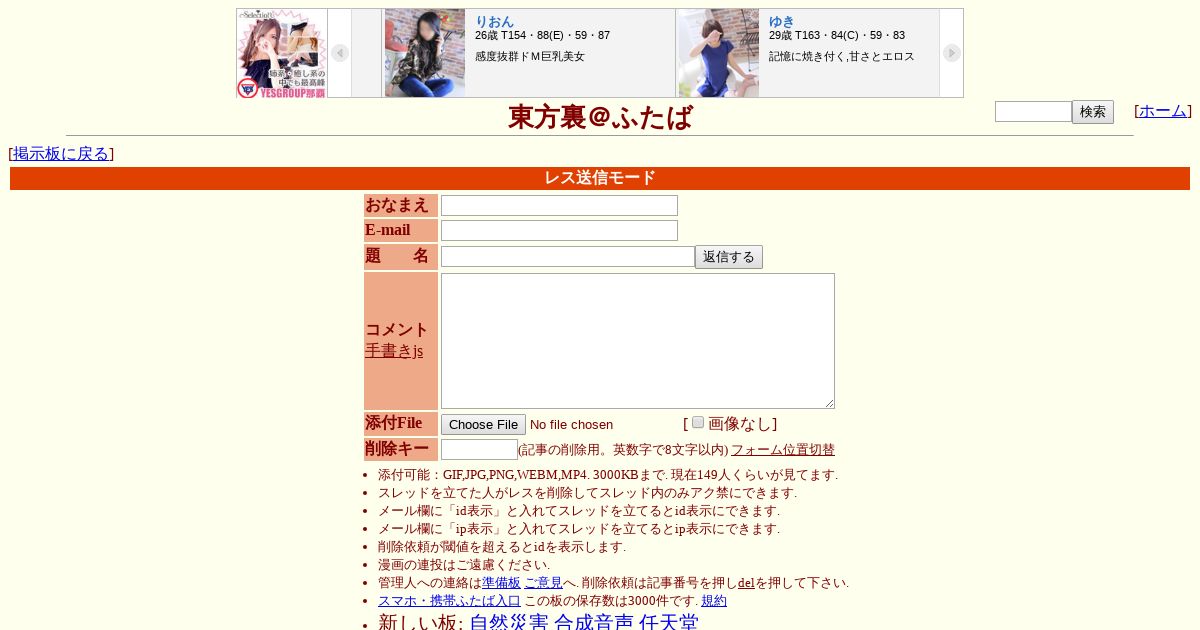Open the 規約 terms link

tap(714, 601)
